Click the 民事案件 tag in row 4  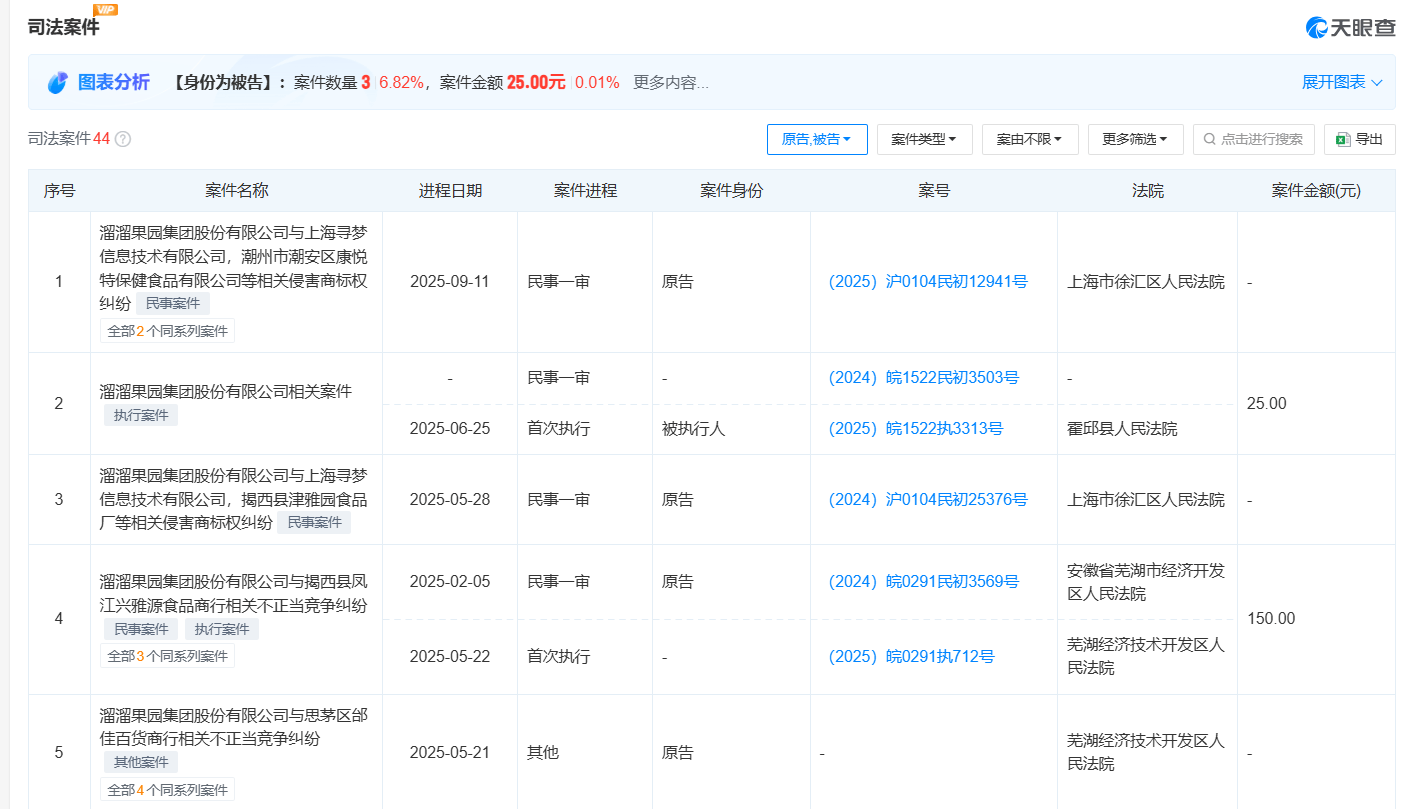tap(140, 629)
